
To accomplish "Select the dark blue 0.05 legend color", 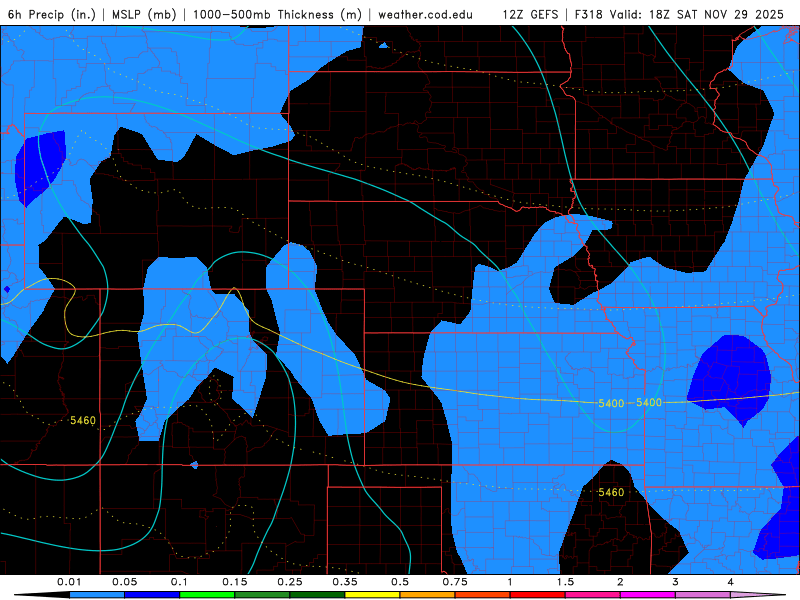I will tap(152, 595).
